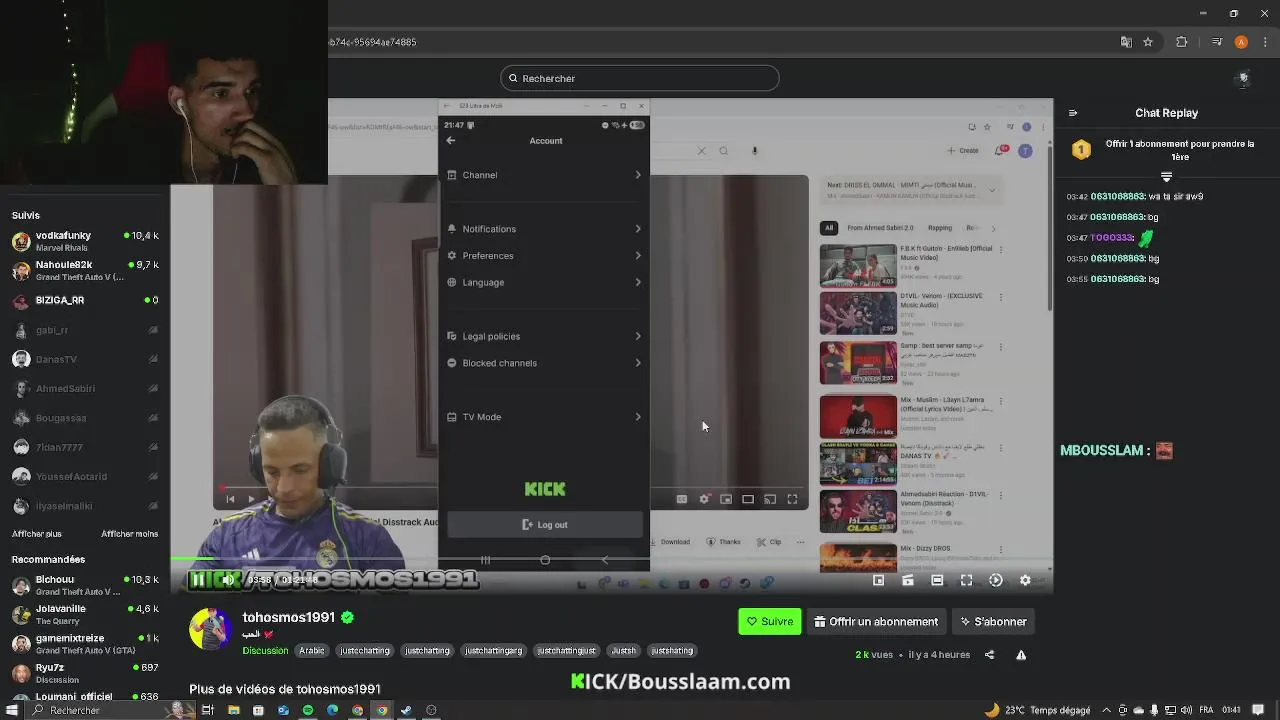Click tohosmos1991 channel avatar

tap(210, 629)
